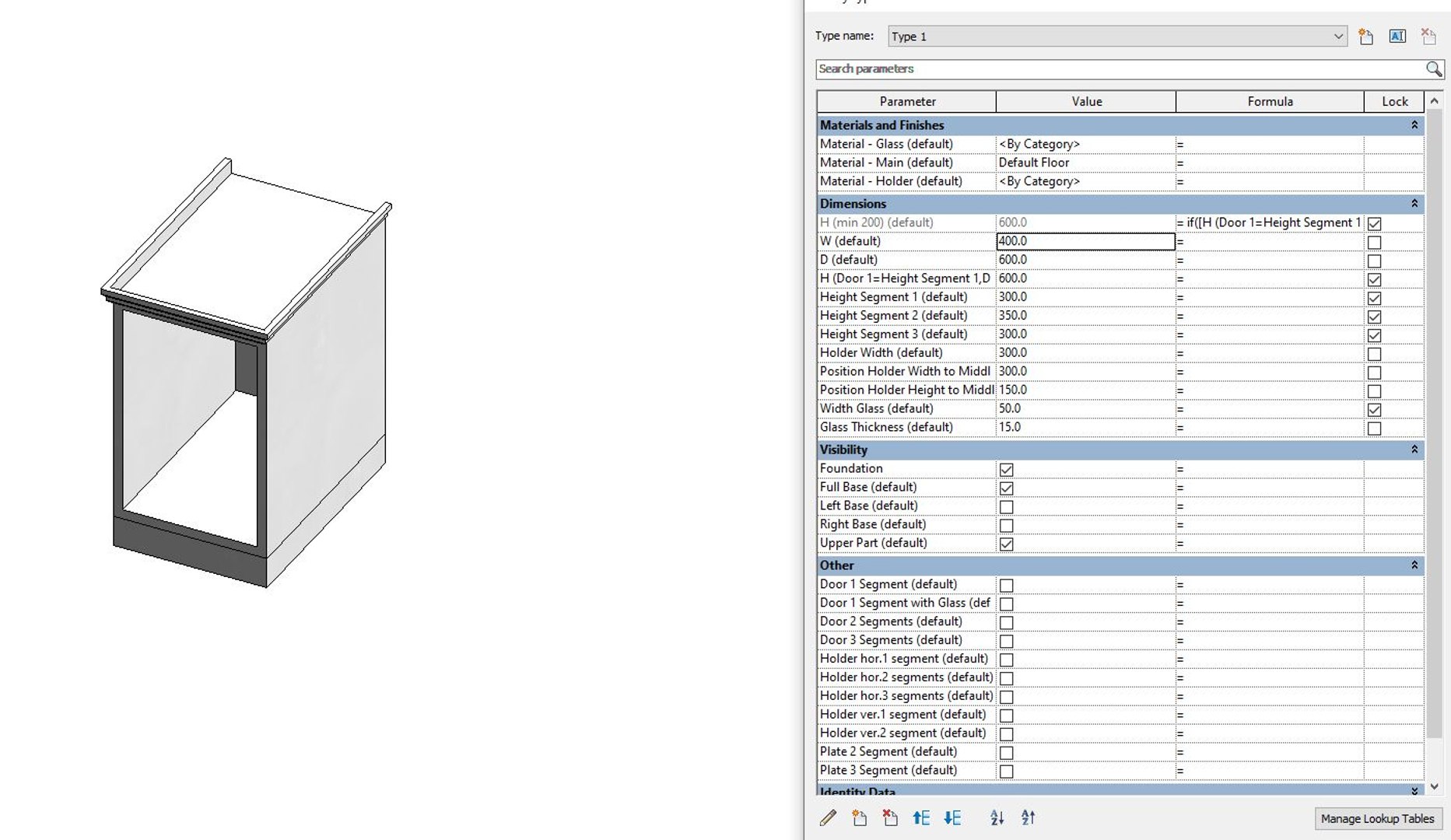The image size is (1451, 840).
Task: Click the Height Segment 2 value 350.0
Action: tap(1085, 316)
